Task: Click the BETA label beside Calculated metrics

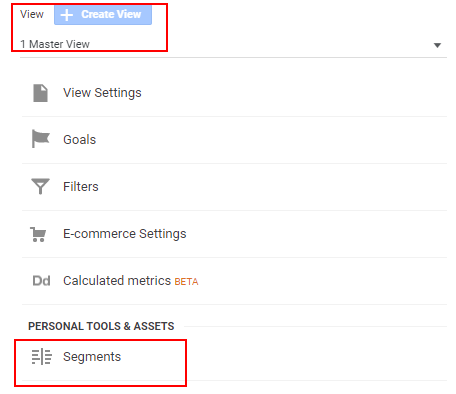Action: (186, 282)
